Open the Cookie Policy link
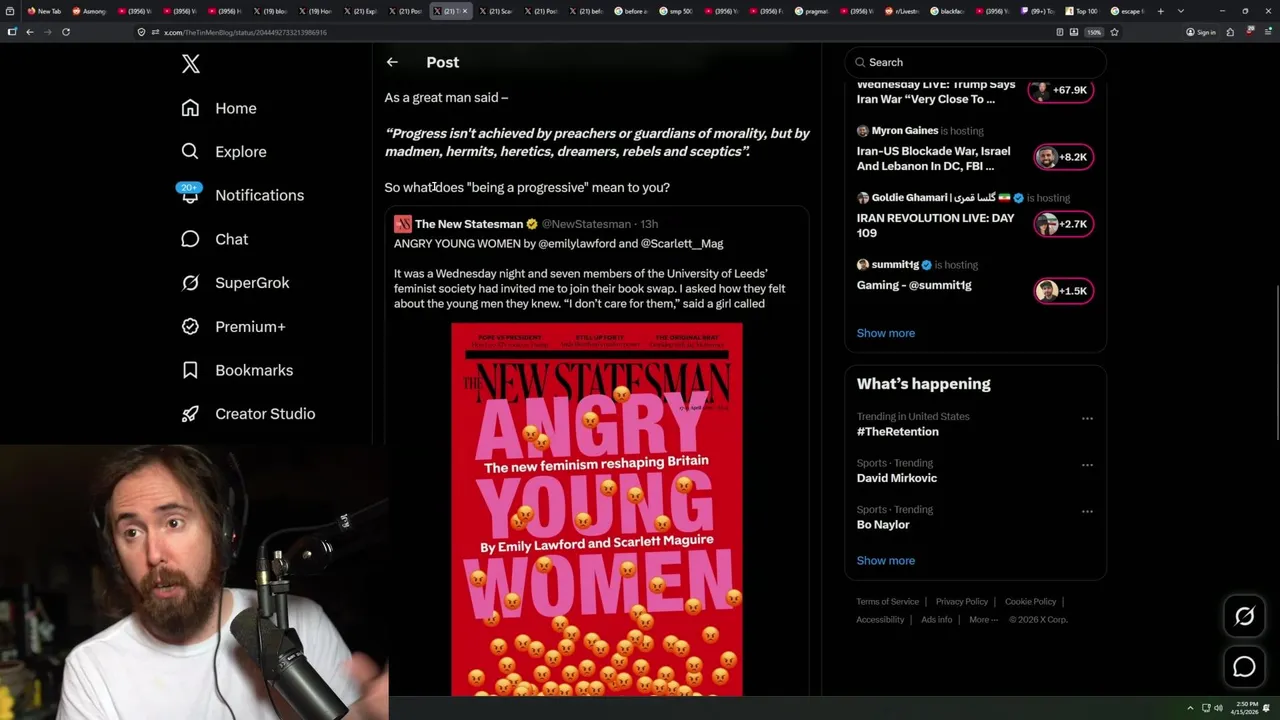Screen dimensions: 1280x720 [1030, 602]
